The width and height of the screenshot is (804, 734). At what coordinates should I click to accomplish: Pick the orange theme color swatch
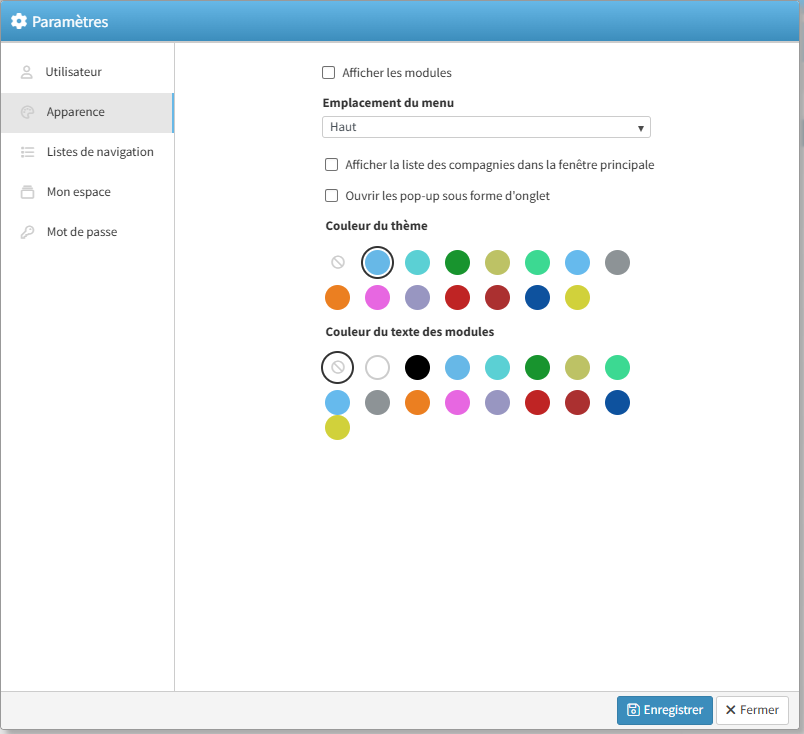pyautogui.click(x=338, y=297)
